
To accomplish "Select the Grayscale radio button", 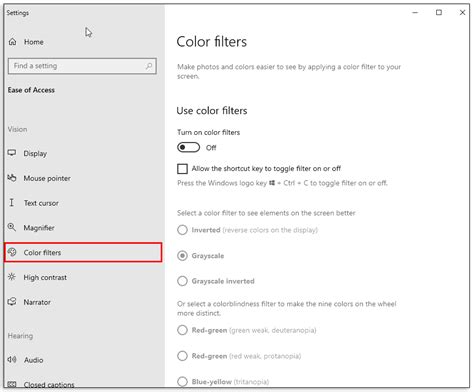I will tap(182, 256).
